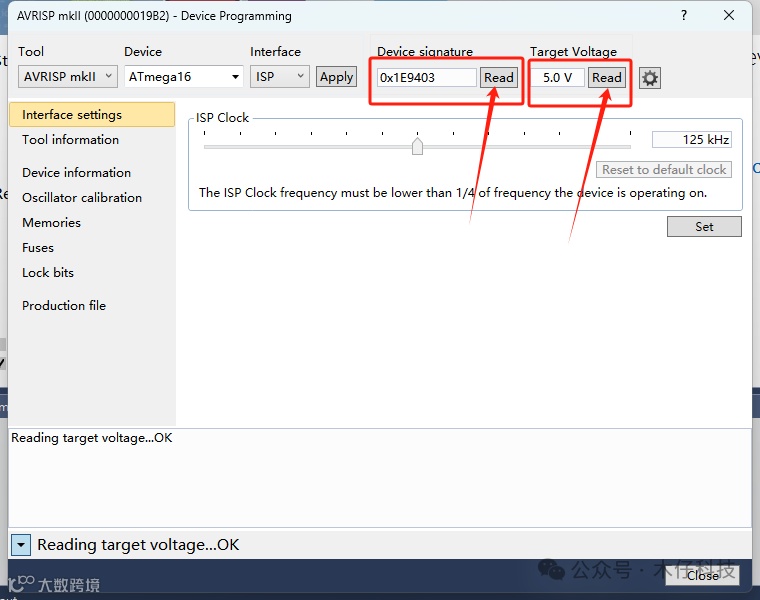The image size is (760, 600).
Task: Open the Production file page
Action: tap(64, 305)
